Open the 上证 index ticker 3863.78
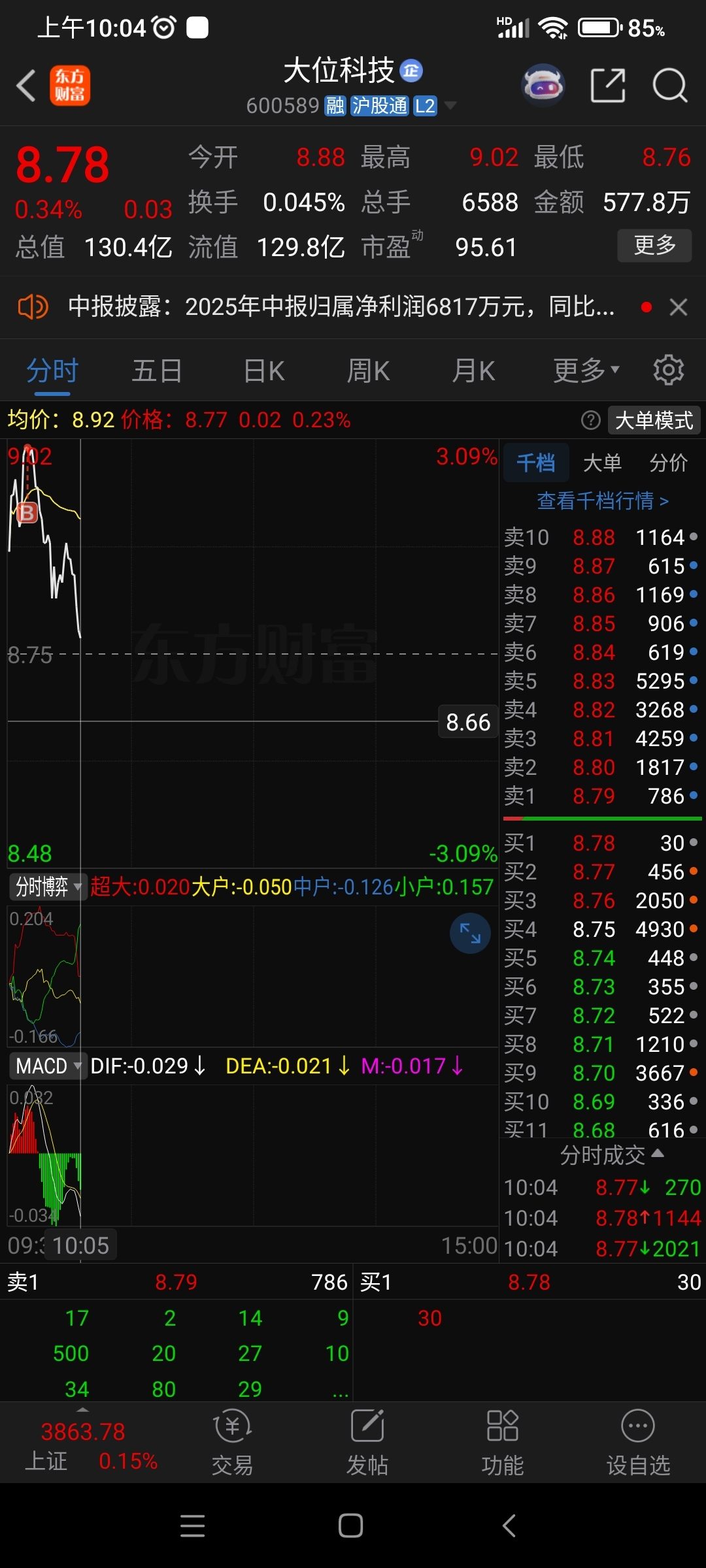 click(83, 1431)
